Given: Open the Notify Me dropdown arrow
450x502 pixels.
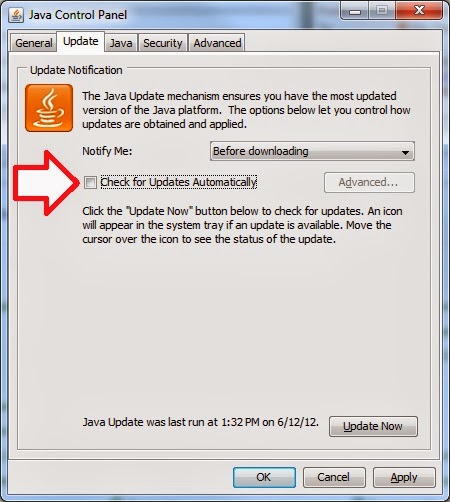Looking at the screenshot, I should tap(405, 152).
